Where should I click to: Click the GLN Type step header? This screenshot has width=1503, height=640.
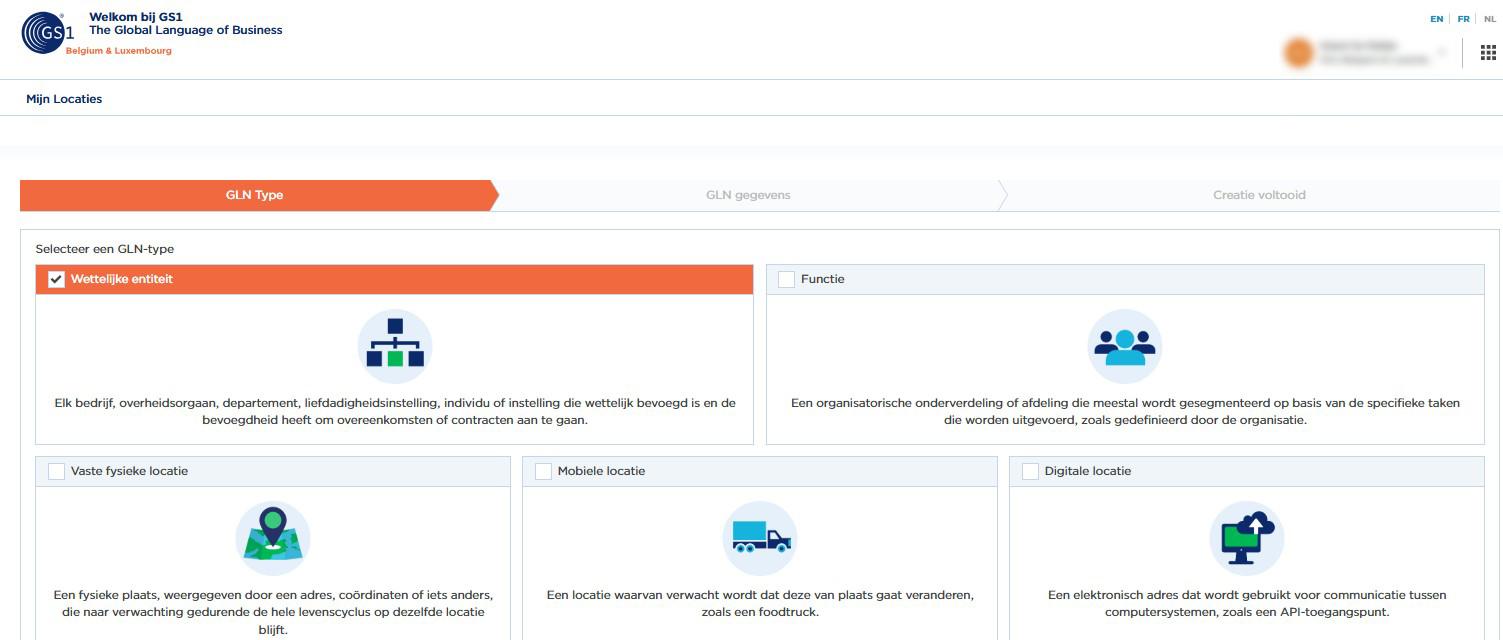pos(254,195)
